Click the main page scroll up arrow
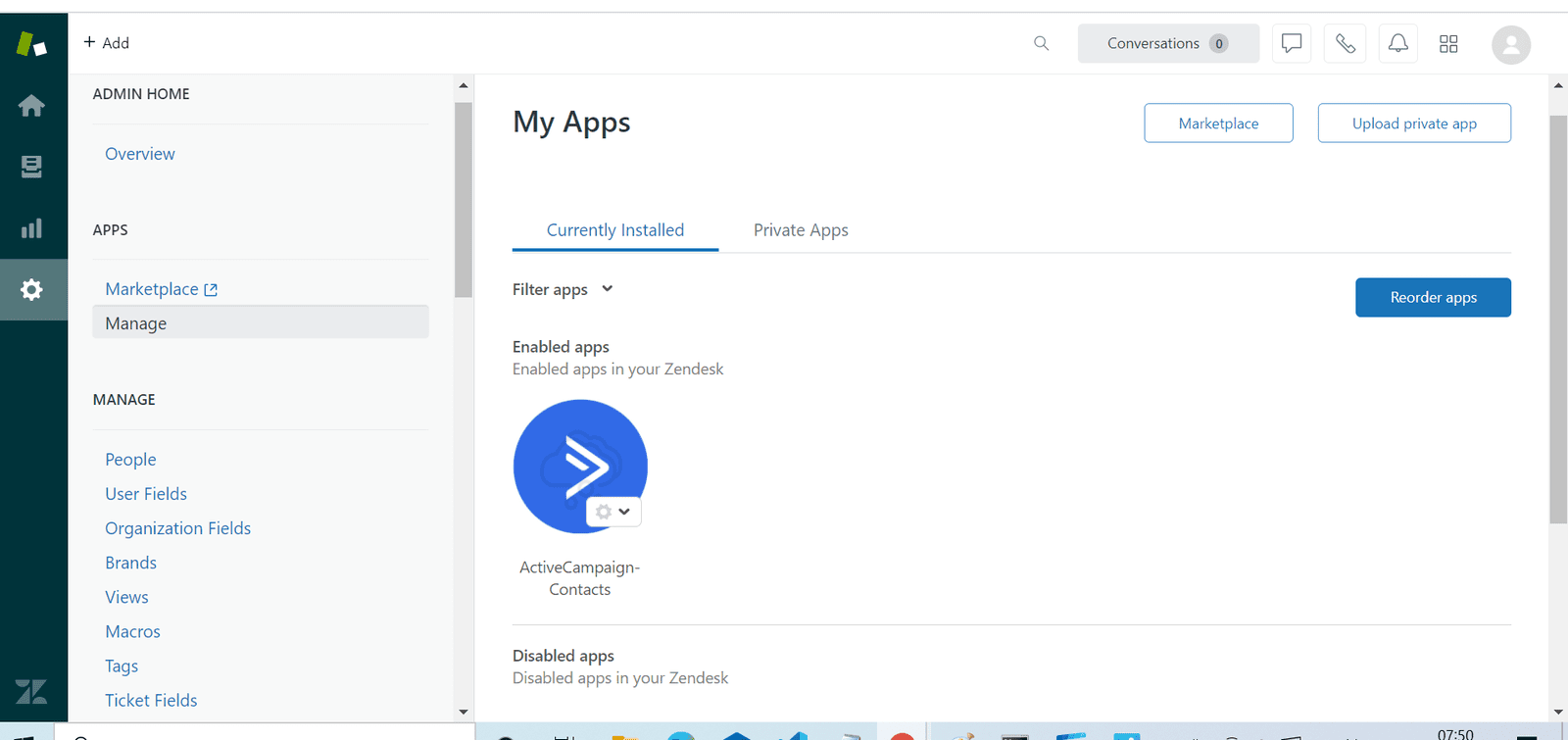Image resolution: width=1568 pixels, height=740 pixels. 1558,85
